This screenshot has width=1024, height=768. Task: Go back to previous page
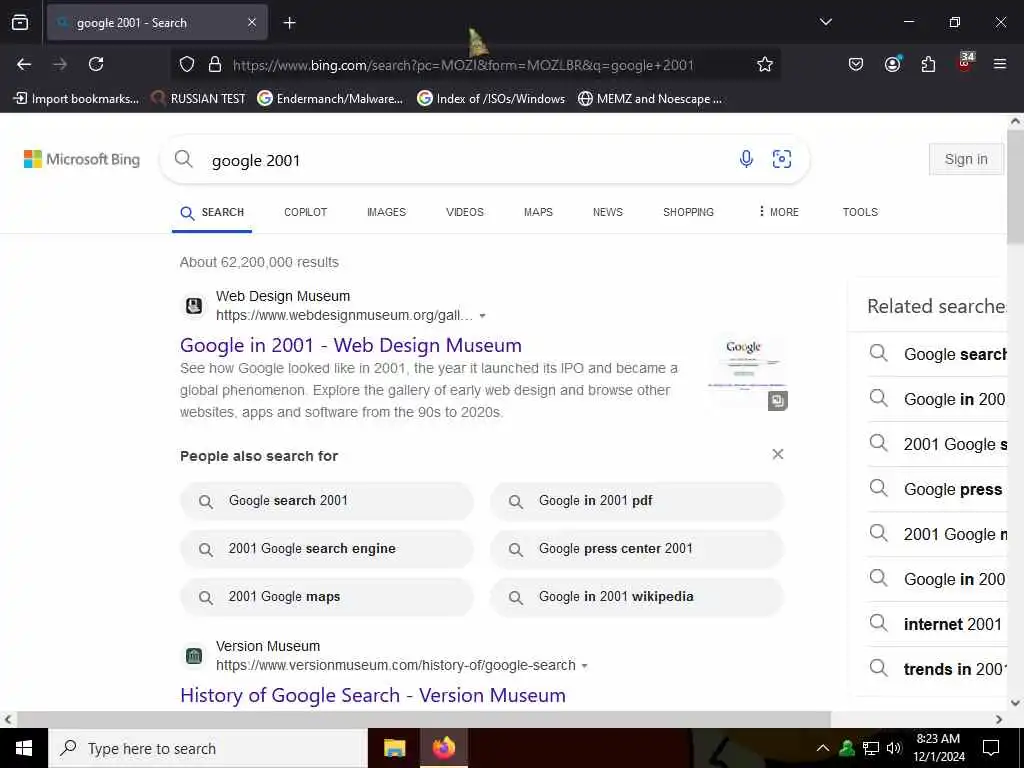(x=24, y=64)
